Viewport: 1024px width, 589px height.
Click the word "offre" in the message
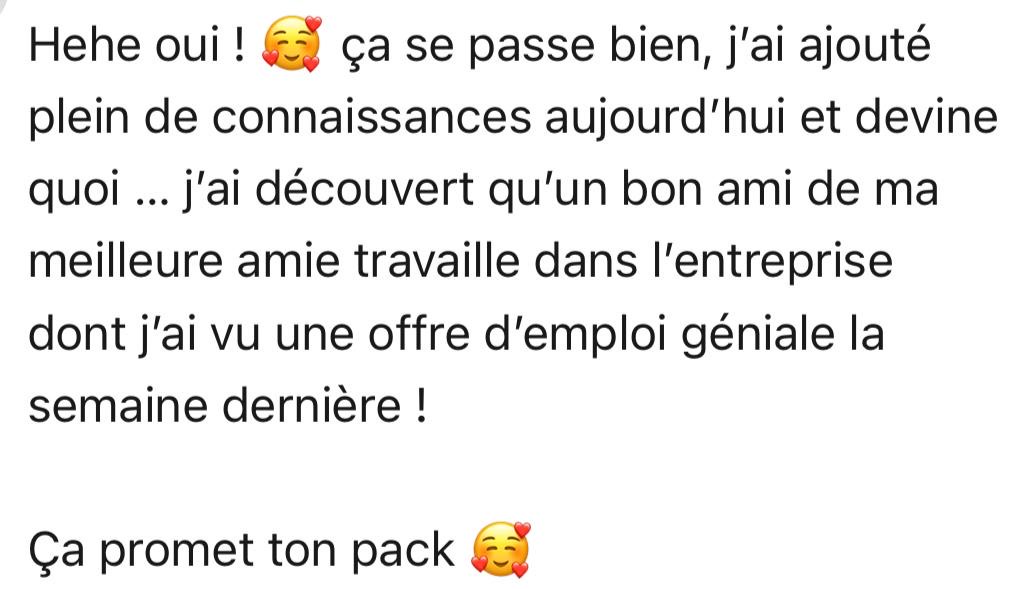[x=419, y=333]
